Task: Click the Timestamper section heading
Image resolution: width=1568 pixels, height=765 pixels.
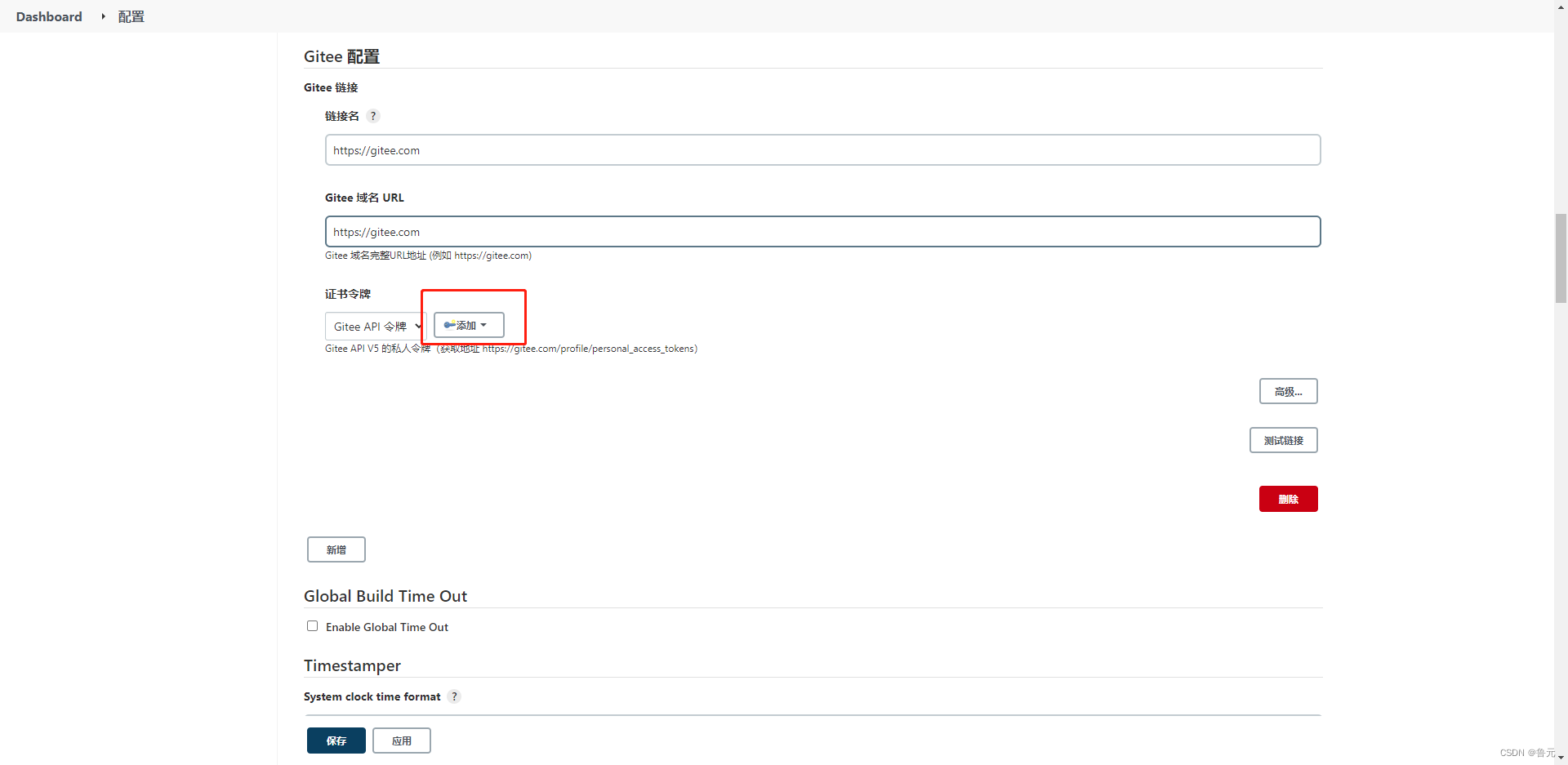Action: [352, 665]
